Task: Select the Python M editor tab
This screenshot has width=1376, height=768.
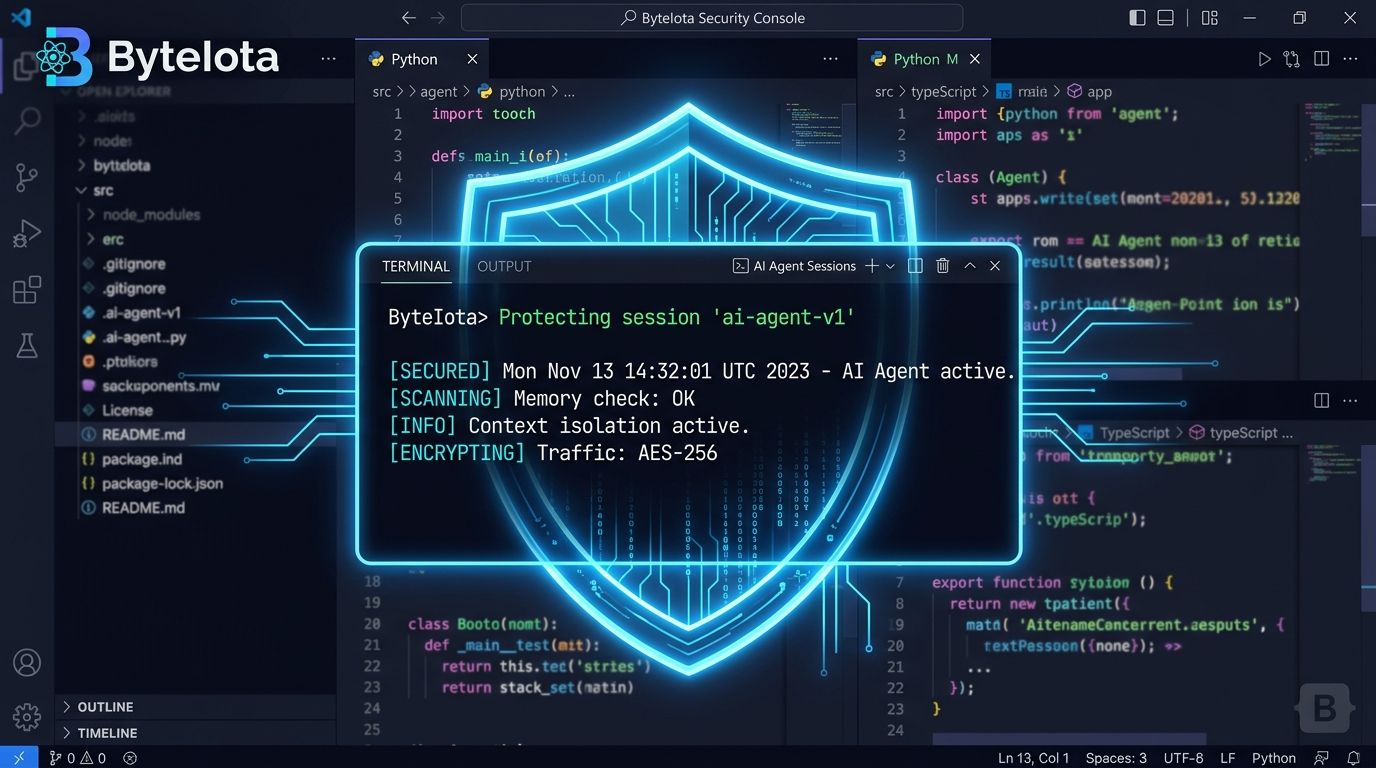Action: 924,59
